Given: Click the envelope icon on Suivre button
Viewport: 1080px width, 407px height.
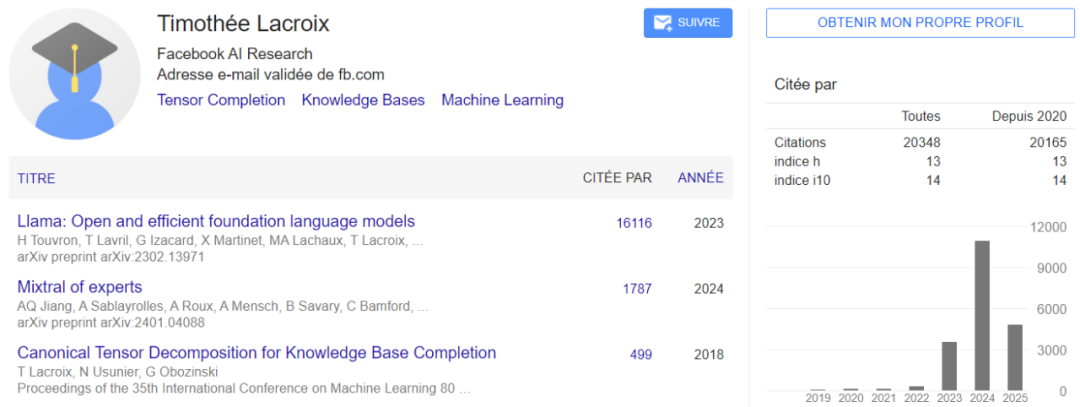Looking at the screenshot, I should point(662,23).
